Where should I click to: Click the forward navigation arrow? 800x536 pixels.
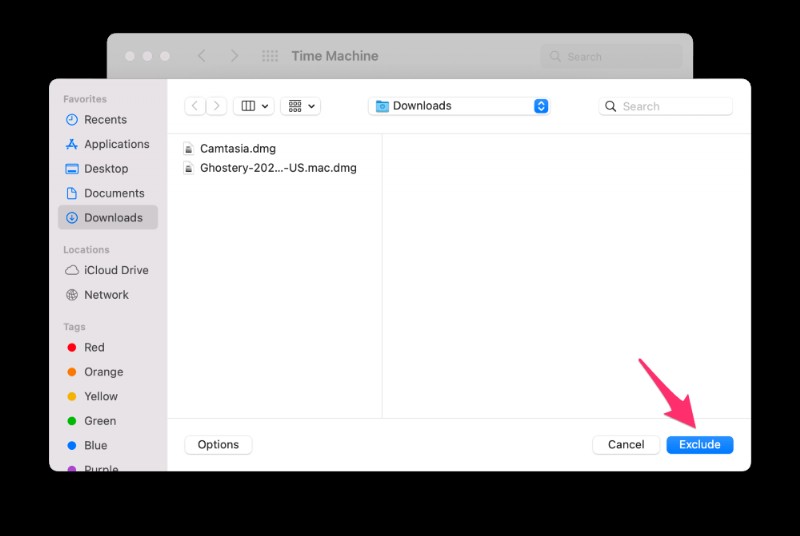click(x=216, y=106)
